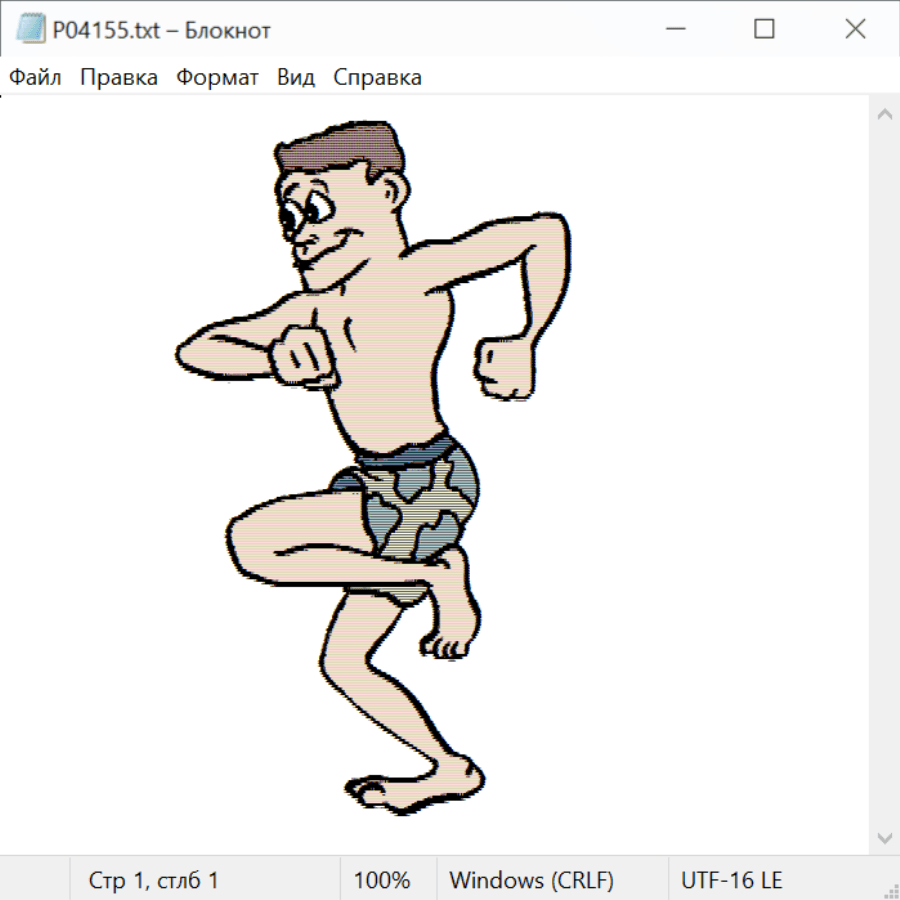Open the Правка menu

tap(119, 78)
